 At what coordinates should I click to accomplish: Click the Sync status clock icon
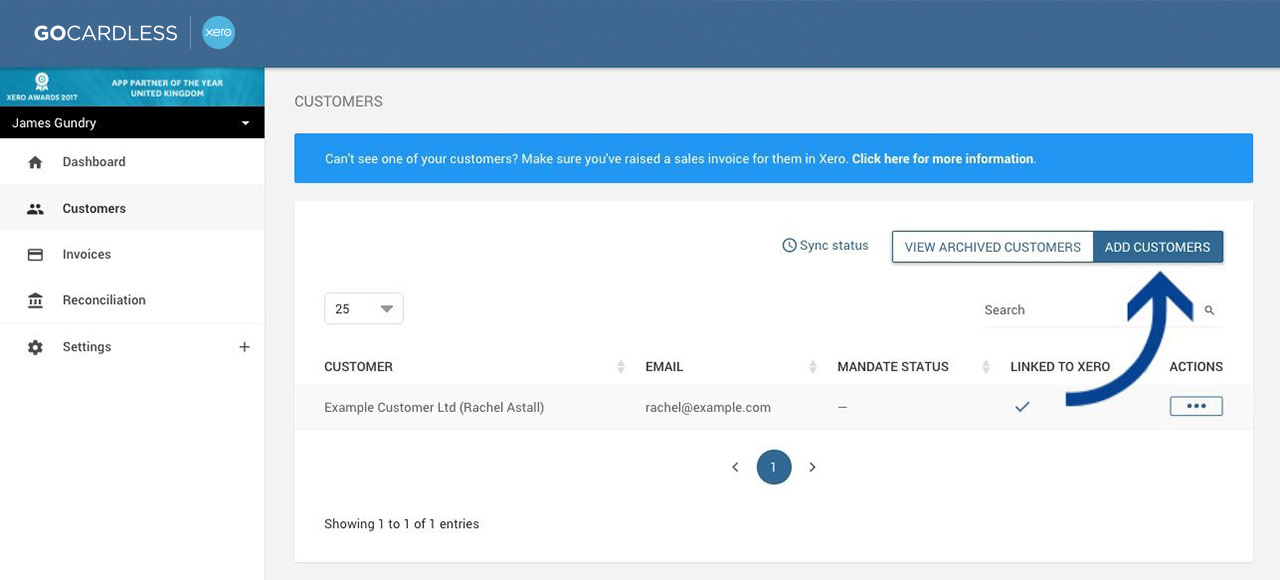point(789,245)
